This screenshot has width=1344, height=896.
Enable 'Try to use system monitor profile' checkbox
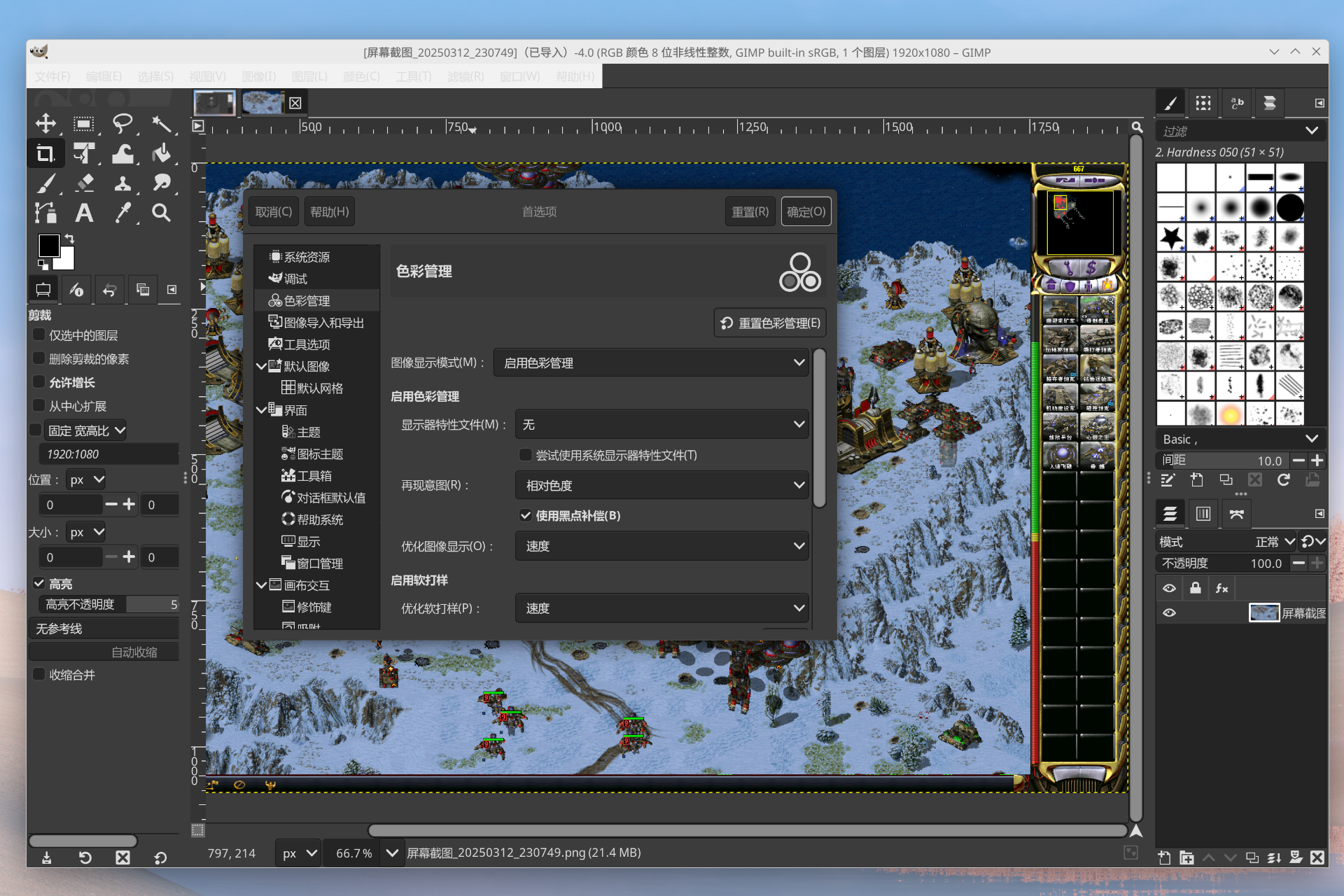pyautogui.click(x=525, y=455)
